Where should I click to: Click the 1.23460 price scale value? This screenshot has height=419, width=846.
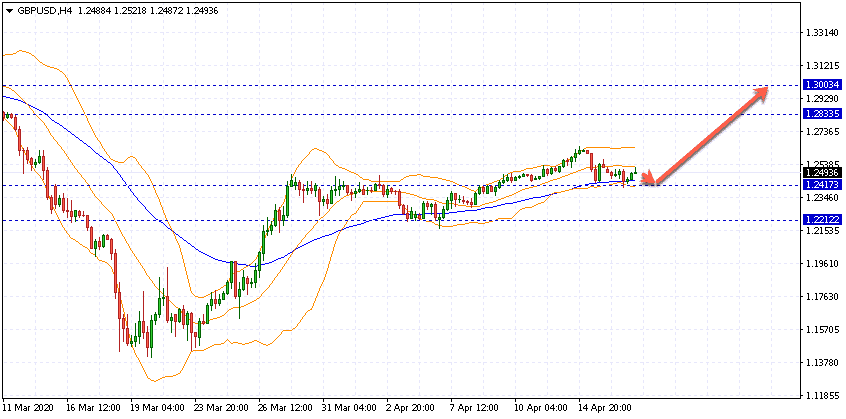coord(823,198)
